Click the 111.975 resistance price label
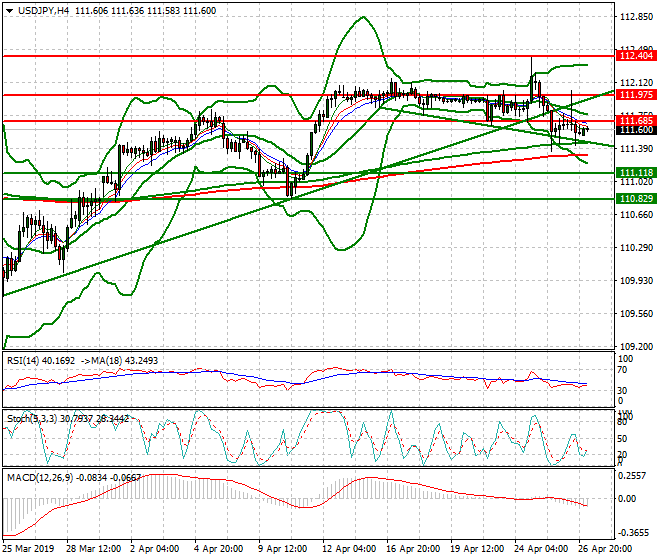 636,95
